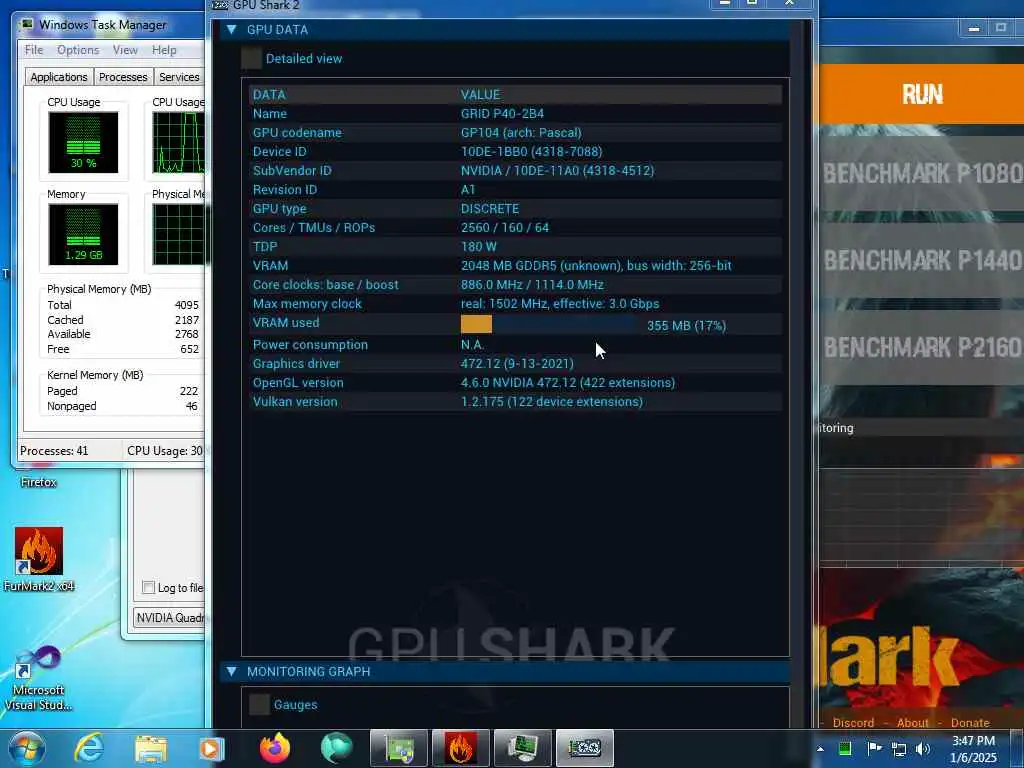
Task: Click the GPU Shark 2 title bar icon
Action: point(220,5)
